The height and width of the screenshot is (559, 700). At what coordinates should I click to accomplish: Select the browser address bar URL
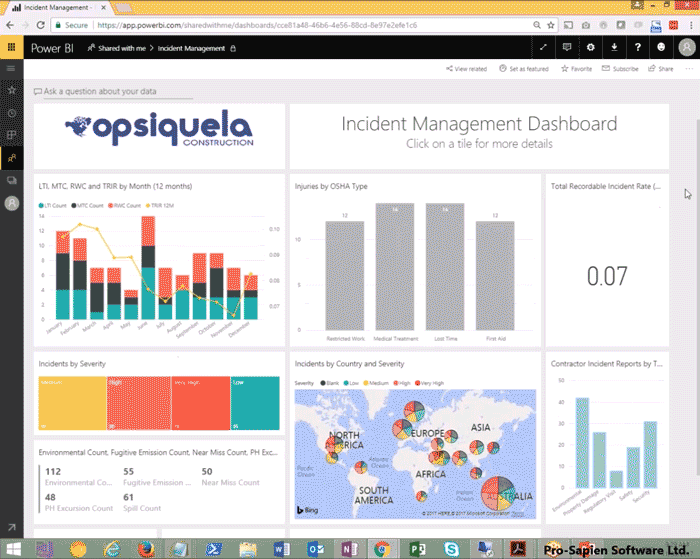[x=257, y=25]
